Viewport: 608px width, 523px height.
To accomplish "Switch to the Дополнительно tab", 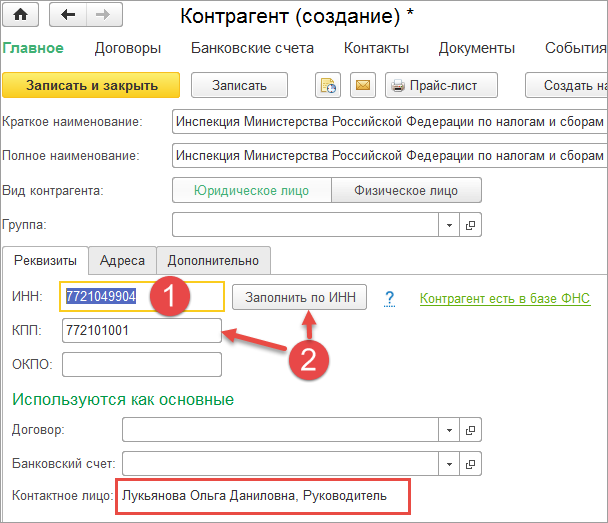I will click(x=213, y=260).
